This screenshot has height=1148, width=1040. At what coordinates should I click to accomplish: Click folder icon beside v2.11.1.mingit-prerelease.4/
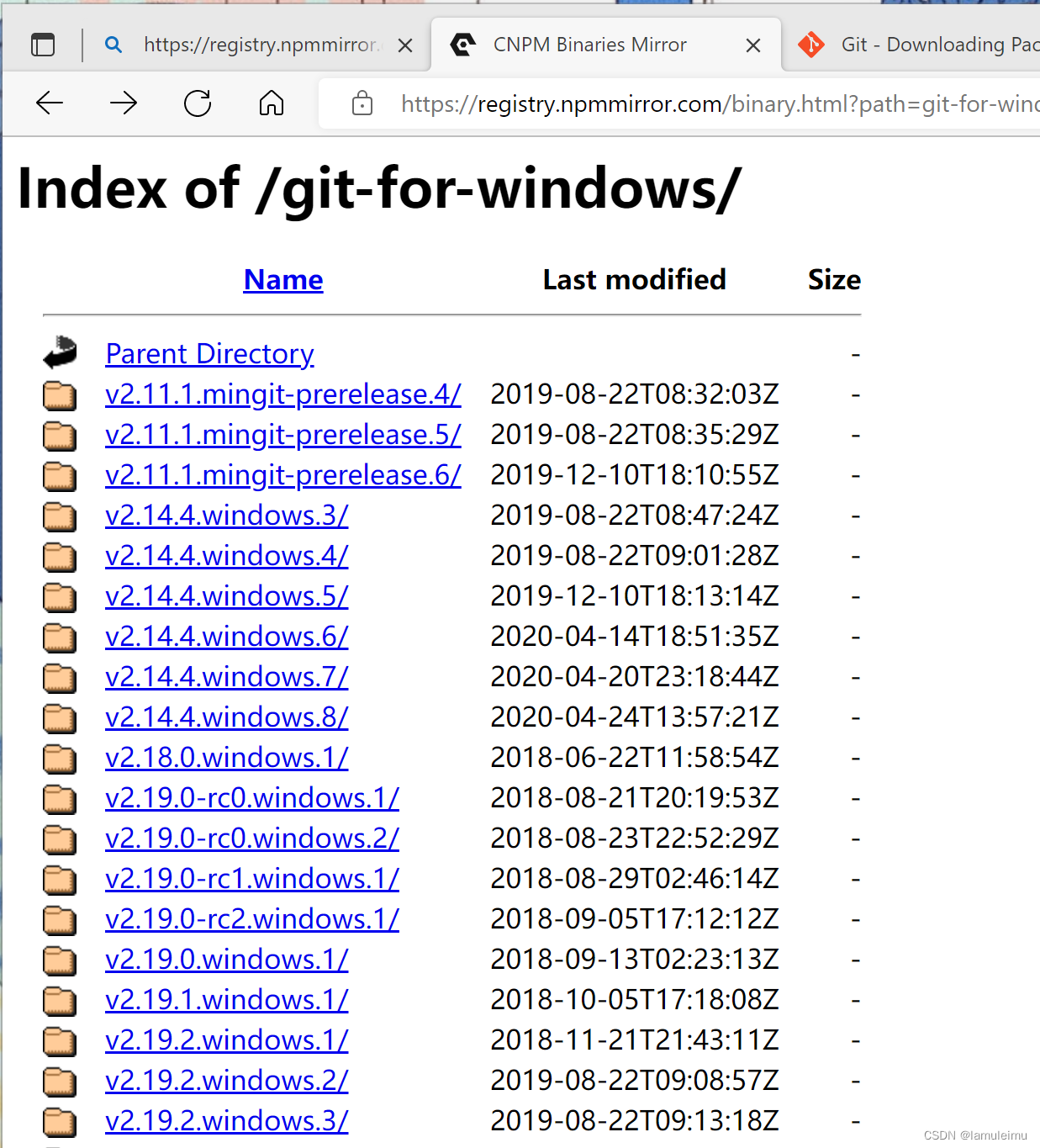coord(60,395)
